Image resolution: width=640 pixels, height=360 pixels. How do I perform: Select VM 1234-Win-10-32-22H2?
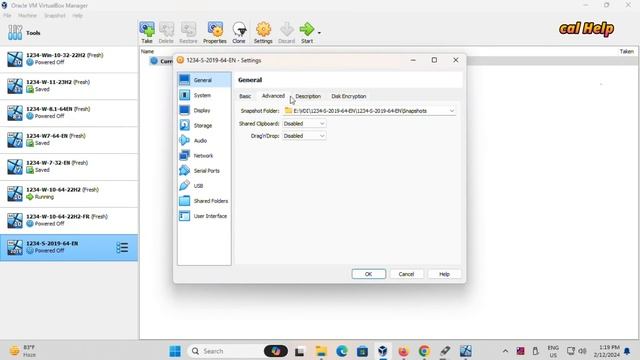point(69,59)
